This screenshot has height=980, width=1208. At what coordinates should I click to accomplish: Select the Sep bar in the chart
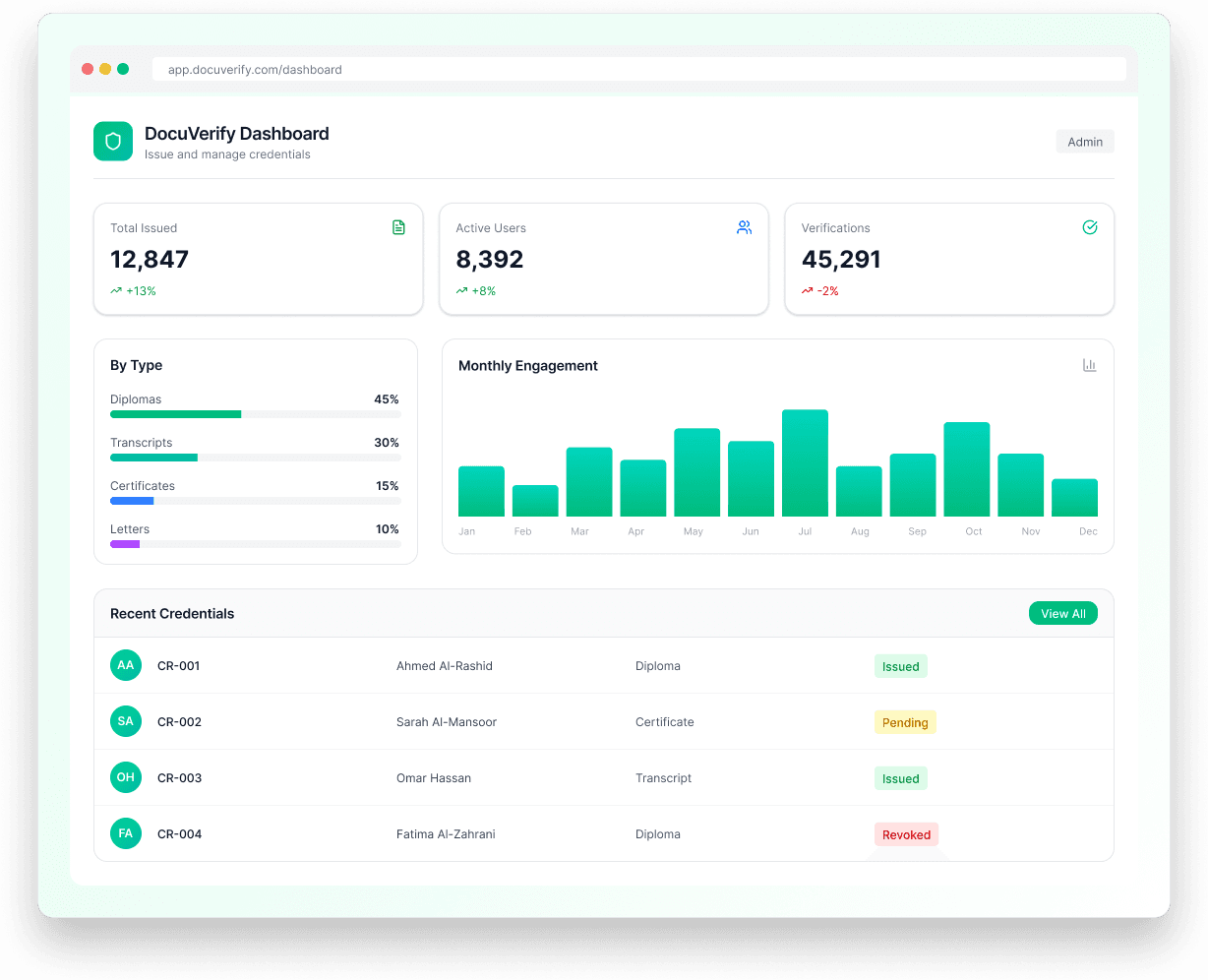pos(913,485)
